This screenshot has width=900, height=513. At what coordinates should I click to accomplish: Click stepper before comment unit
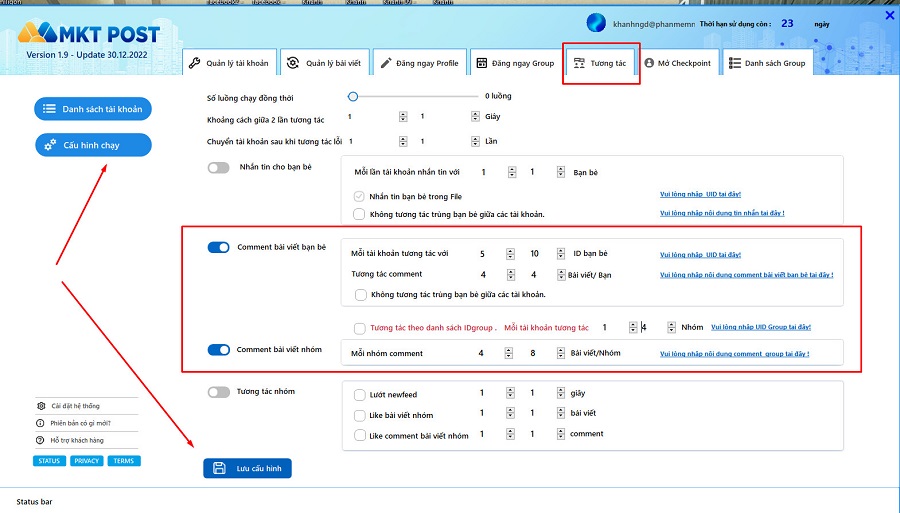(x=561, y=434)
